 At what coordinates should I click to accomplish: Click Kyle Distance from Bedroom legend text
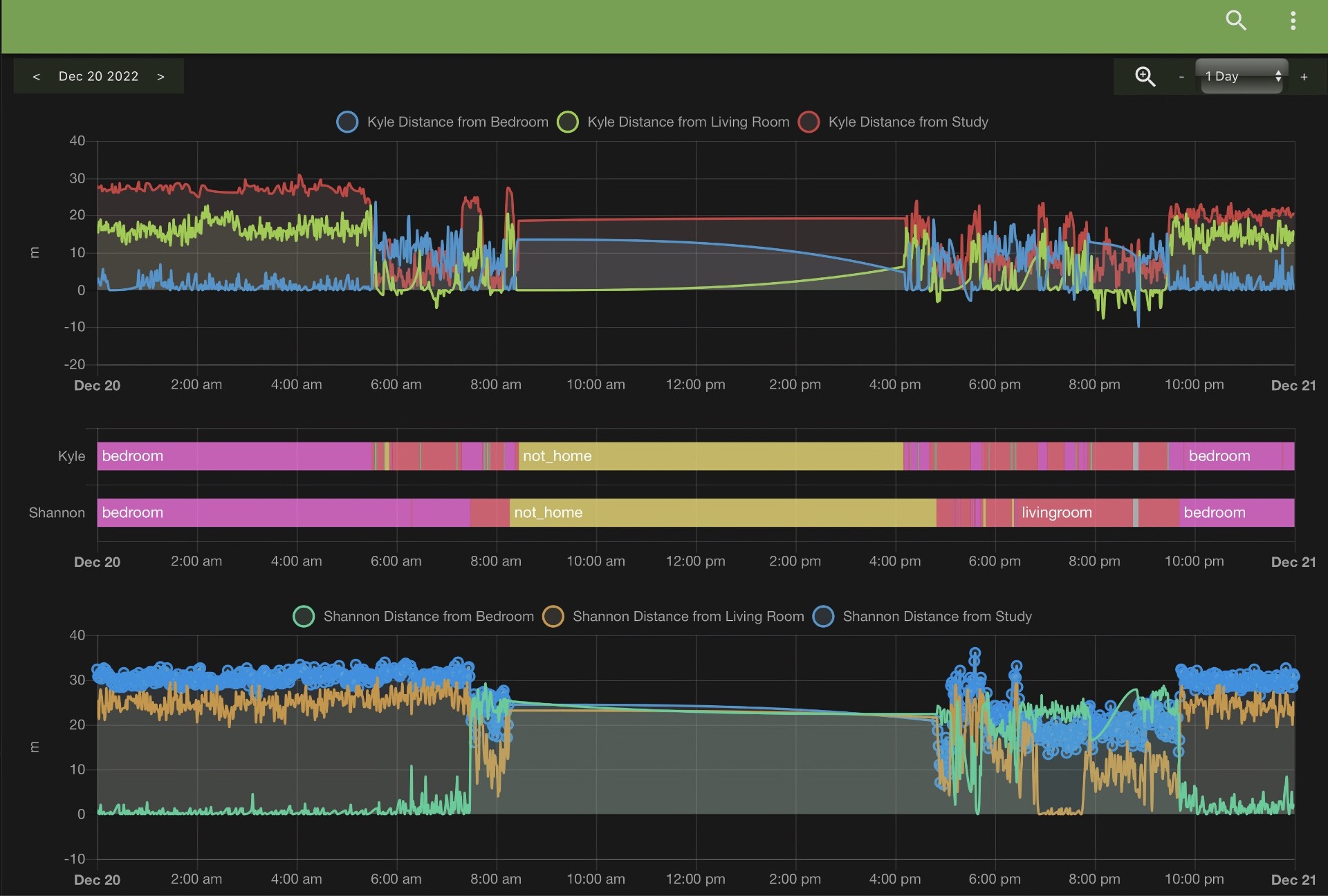coord(457,122)
